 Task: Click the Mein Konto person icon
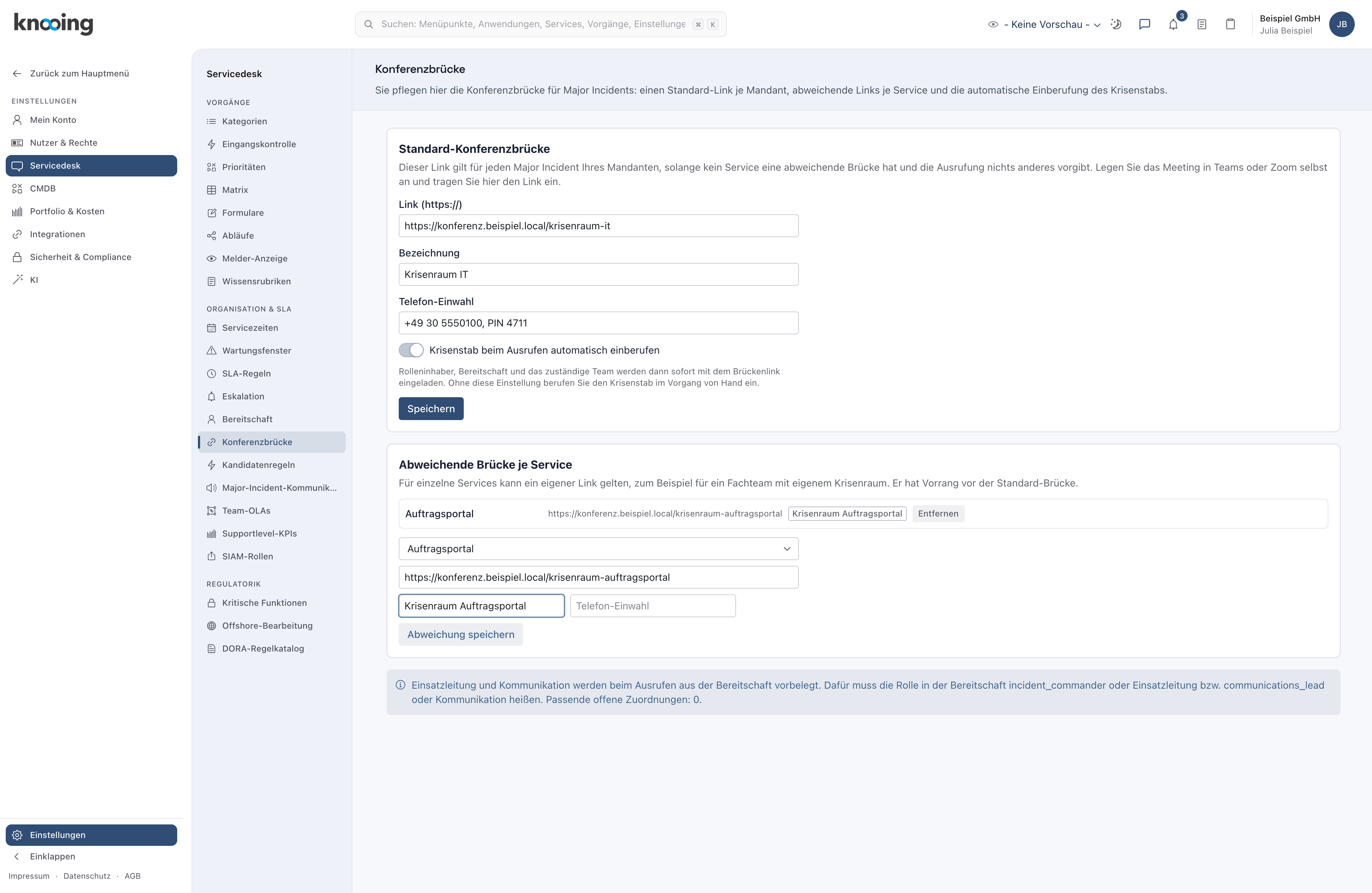(17, 120)
